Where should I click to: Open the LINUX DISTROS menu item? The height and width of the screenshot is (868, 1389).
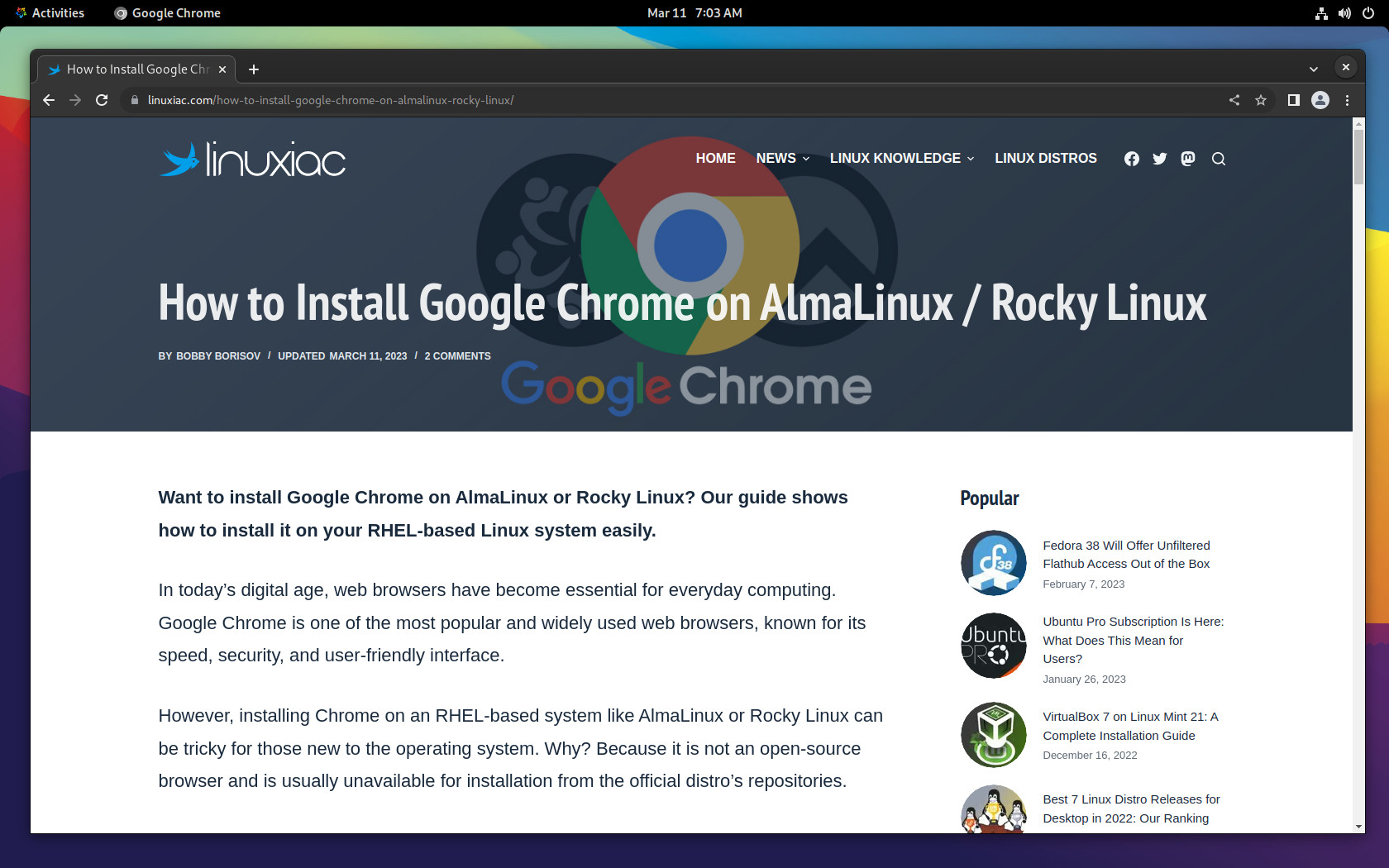[1046, 158]
